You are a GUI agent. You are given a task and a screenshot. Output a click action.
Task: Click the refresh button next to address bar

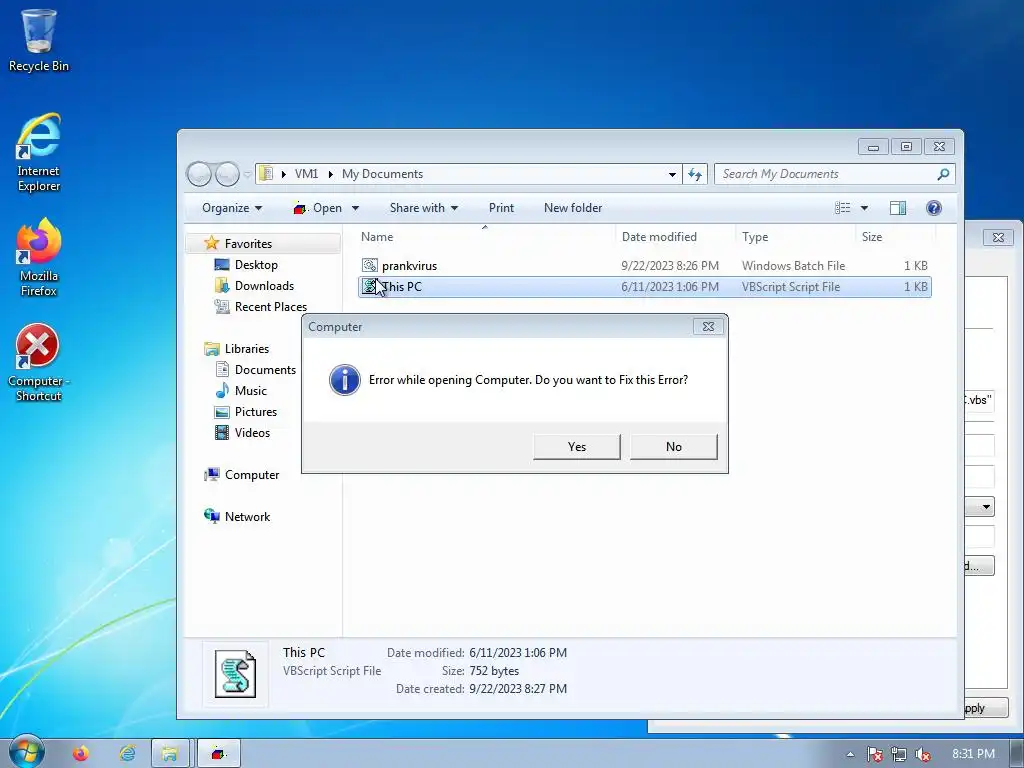695,174
